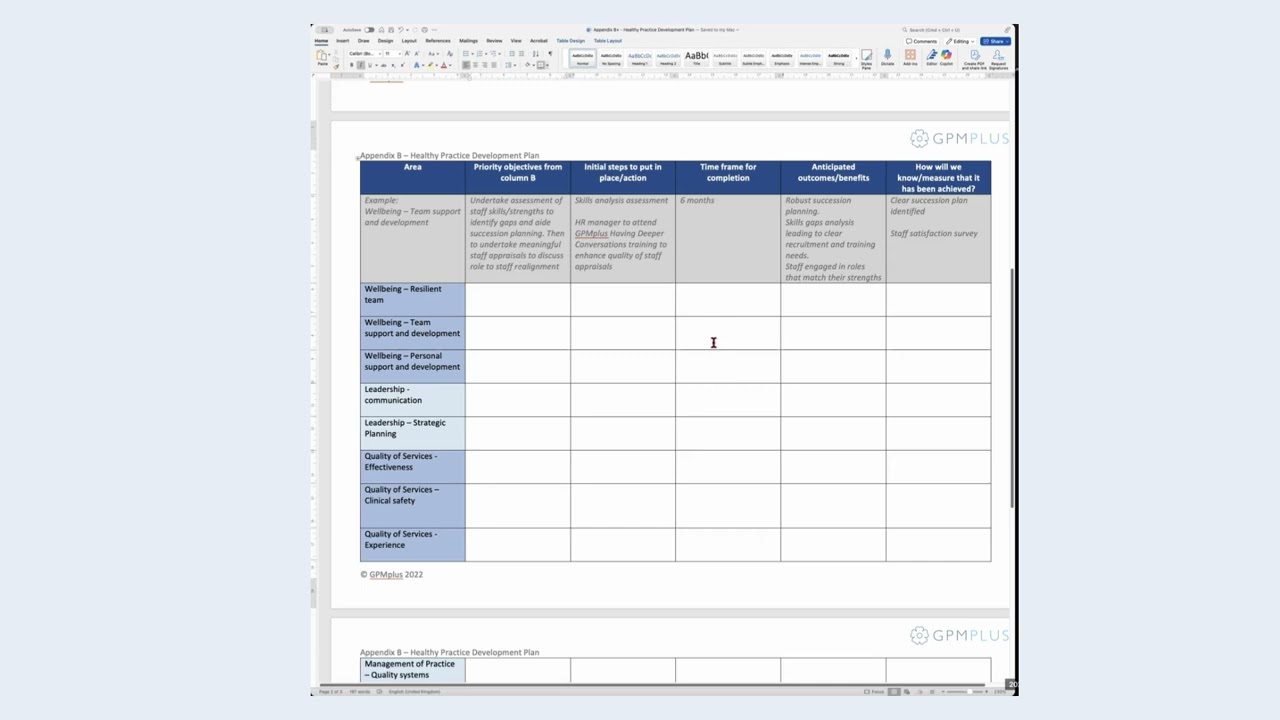
Task: Switch to the Insert tab
Action: (x=343, y=41)
